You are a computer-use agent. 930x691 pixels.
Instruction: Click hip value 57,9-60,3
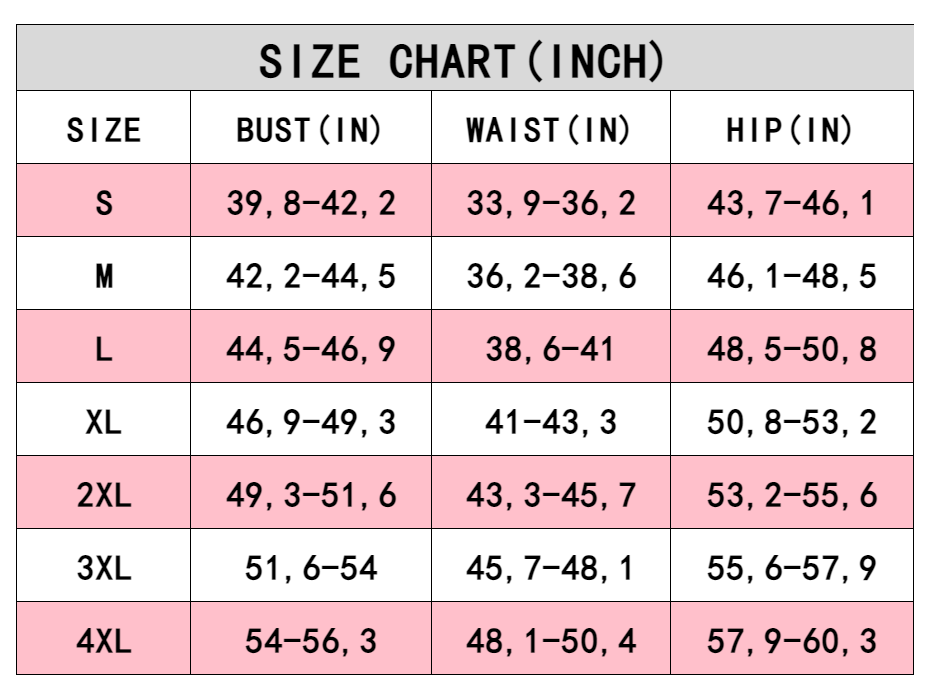click(x=791, y=641)
